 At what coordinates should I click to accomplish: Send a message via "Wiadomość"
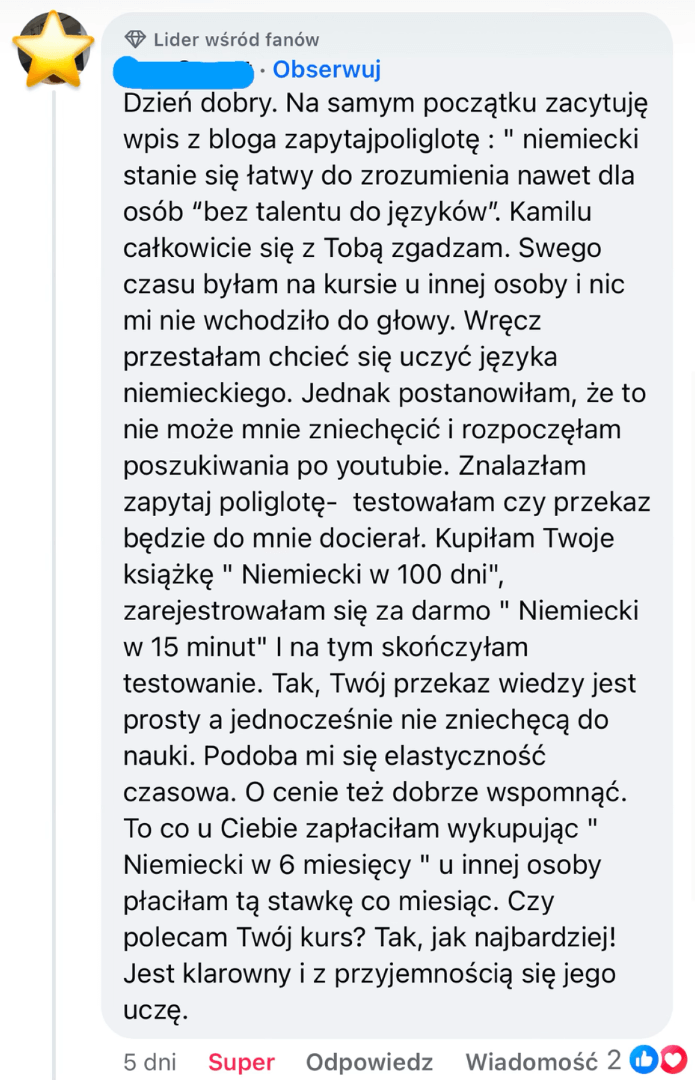(x=531, y=1061)
